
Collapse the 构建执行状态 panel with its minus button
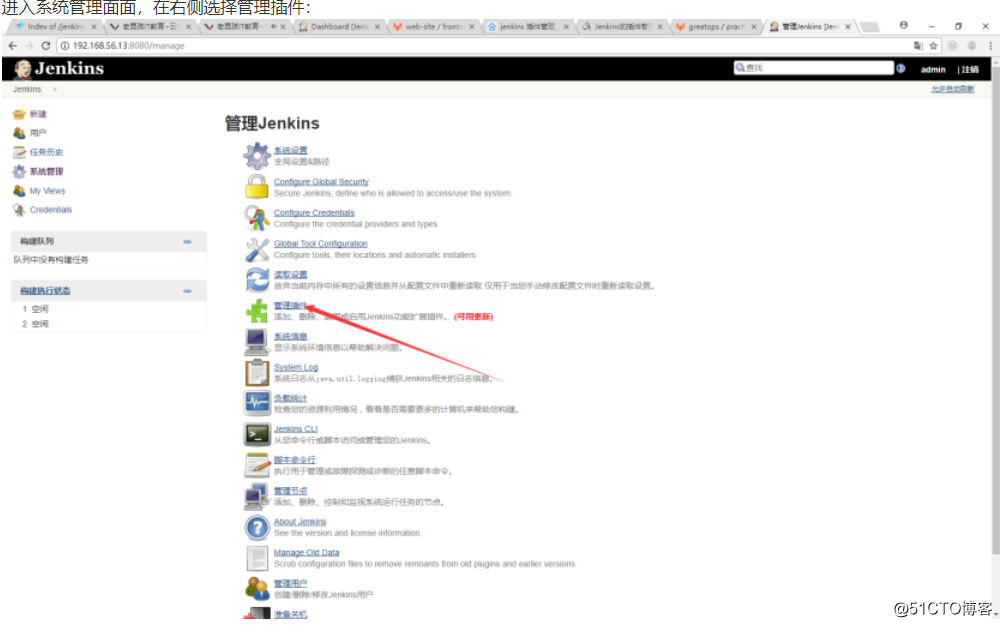(187, 291)
